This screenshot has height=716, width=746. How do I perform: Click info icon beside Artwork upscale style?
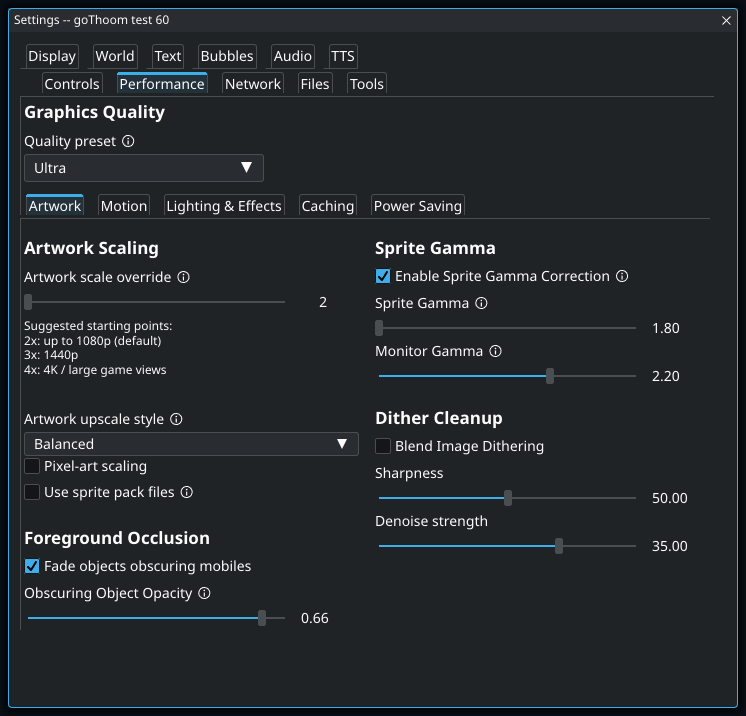point(177,419)
